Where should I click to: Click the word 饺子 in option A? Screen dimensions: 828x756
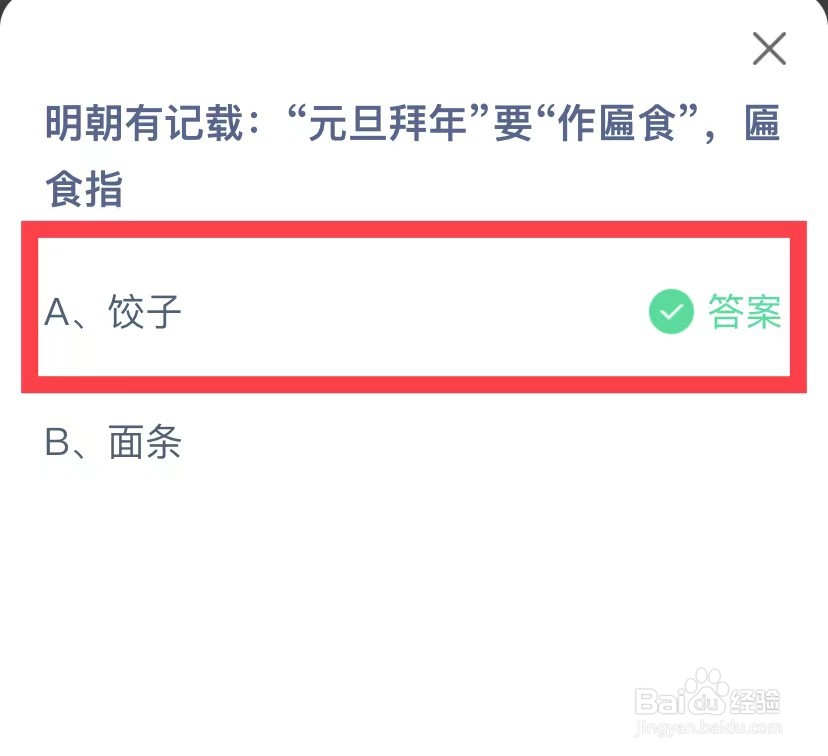145,313
